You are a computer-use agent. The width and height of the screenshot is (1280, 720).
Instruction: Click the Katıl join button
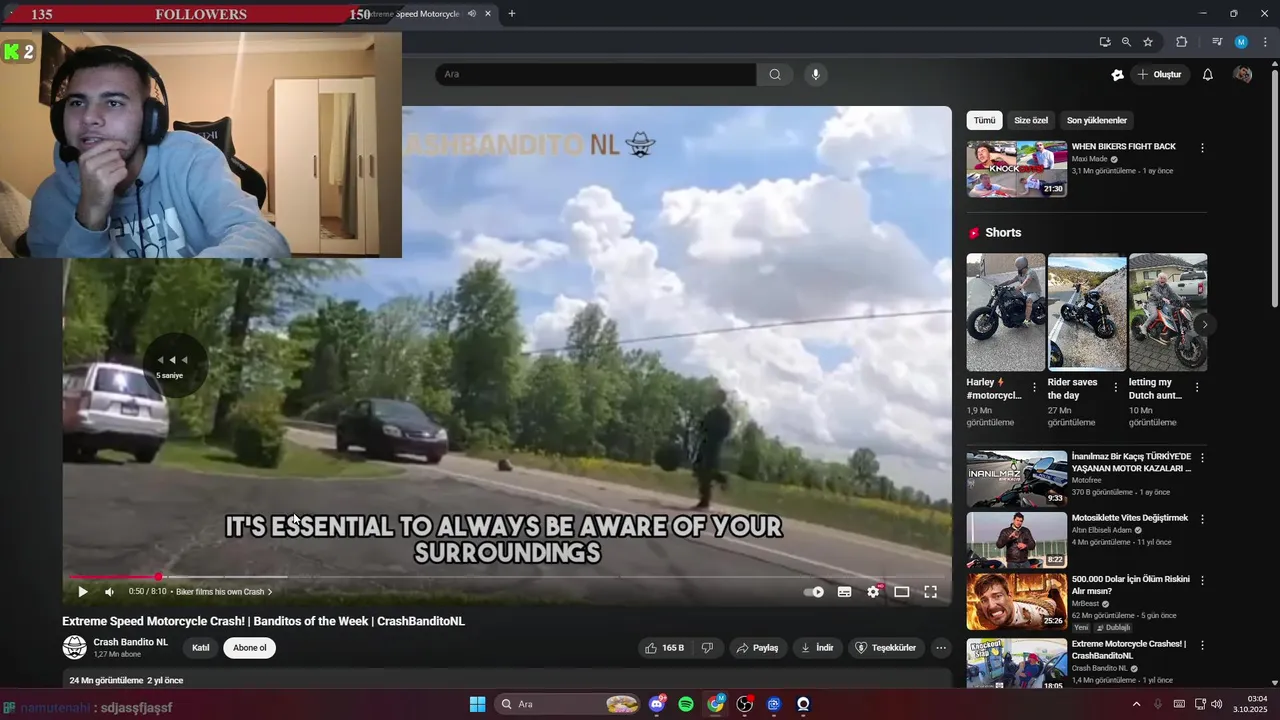(x=201, y=648)
